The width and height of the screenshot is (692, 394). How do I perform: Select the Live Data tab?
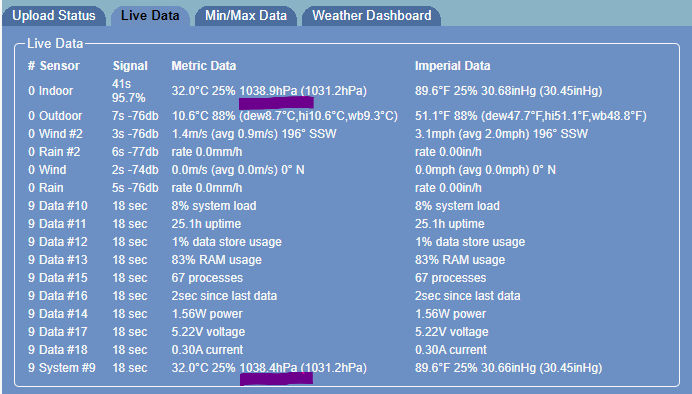(150, 16)
